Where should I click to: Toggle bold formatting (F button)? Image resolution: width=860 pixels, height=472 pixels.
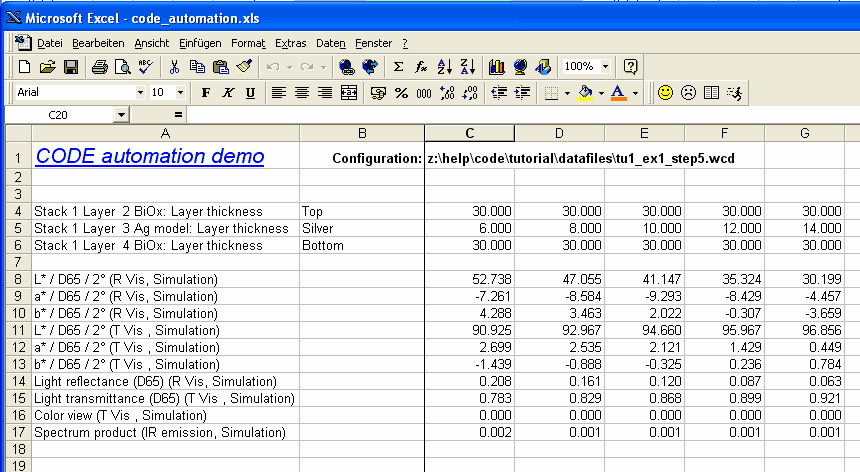(206, 93)
